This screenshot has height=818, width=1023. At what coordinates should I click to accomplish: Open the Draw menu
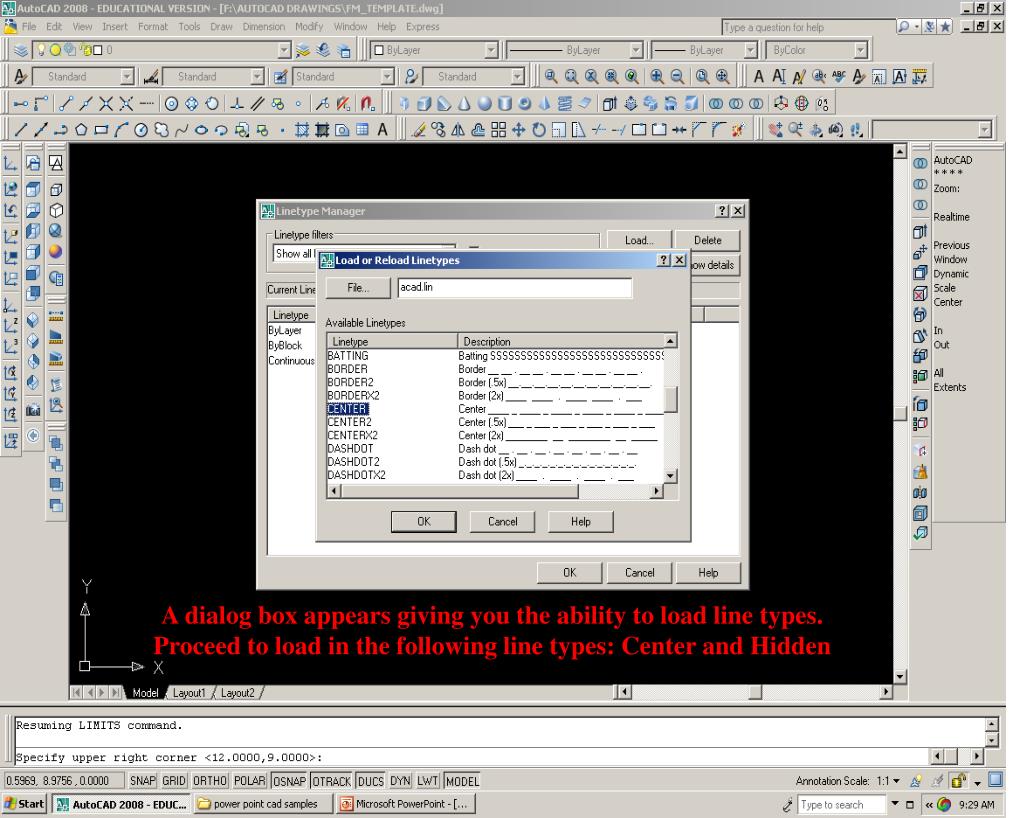221,27
